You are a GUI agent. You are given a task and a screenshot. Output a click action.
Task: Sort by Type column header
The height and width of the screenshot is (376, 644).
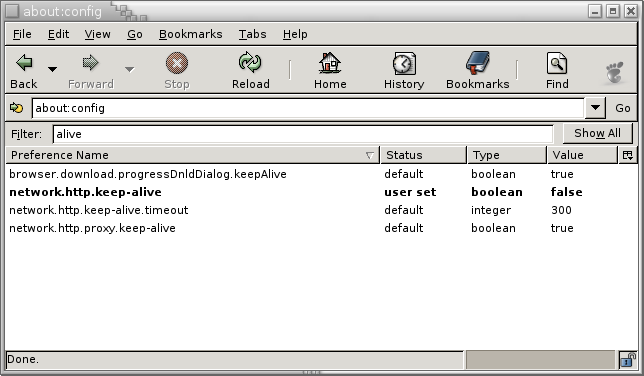[x=507, y=155]
